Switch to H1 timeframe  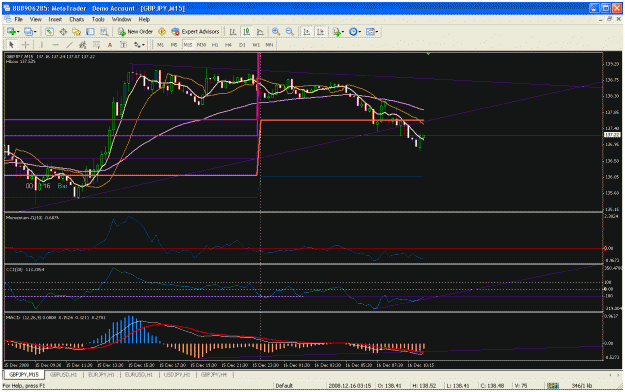coord(215,45)
